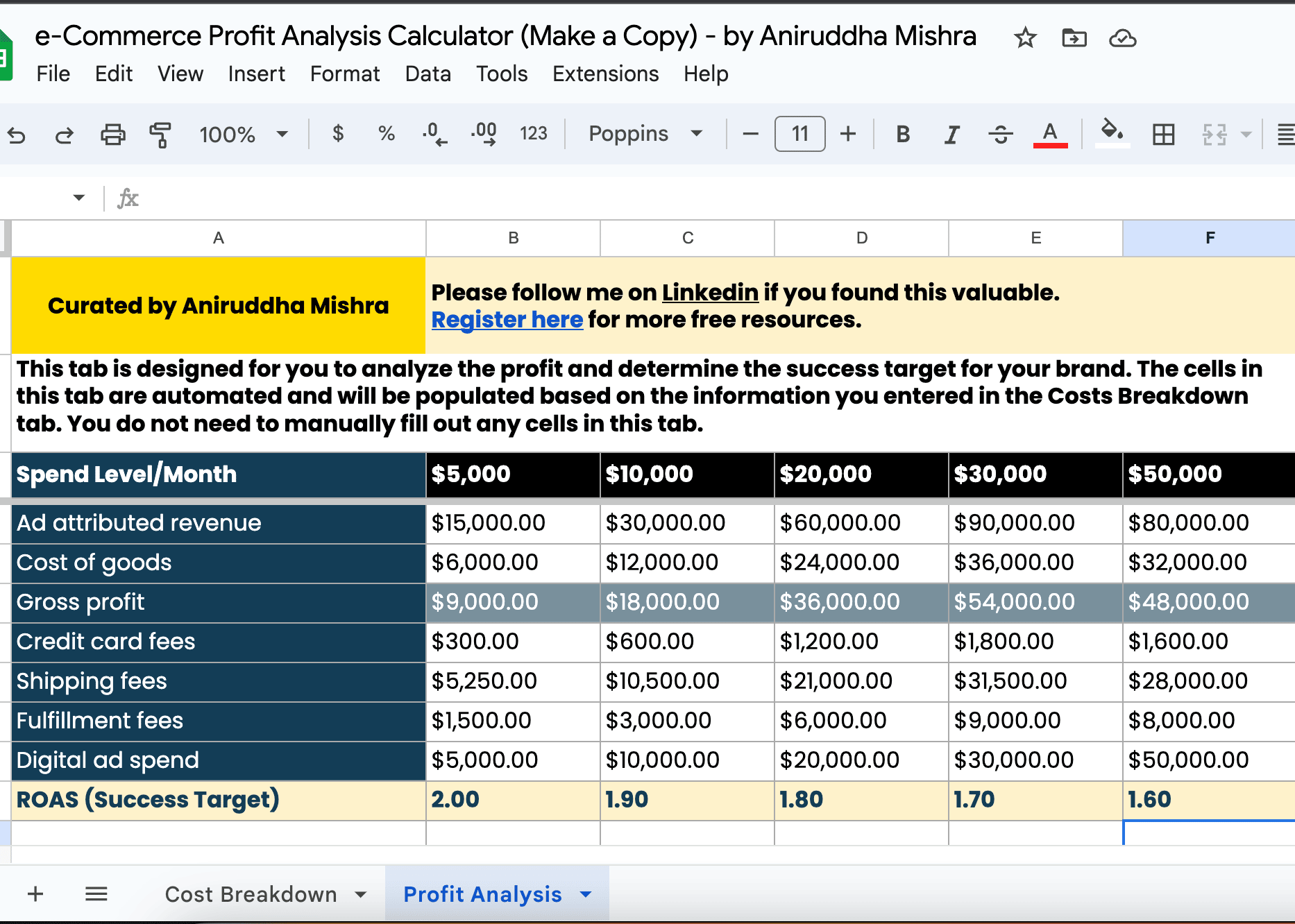Open the borders tool
This screenshot has height=924, width=1295.
tap(1163, 134)
